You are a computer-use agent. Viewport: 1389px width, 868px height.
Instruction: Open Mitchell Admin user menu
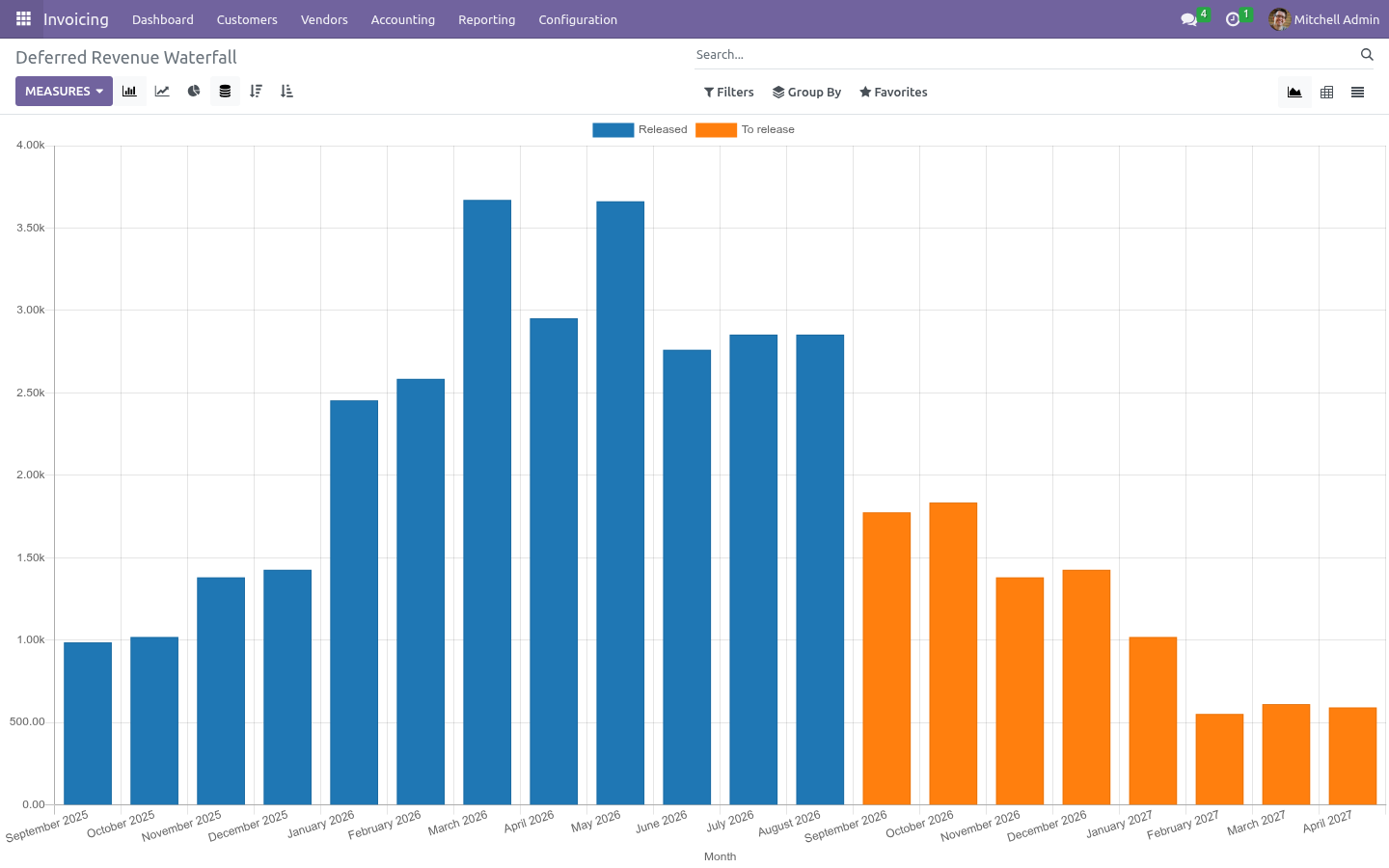[x=1324, y=19]
